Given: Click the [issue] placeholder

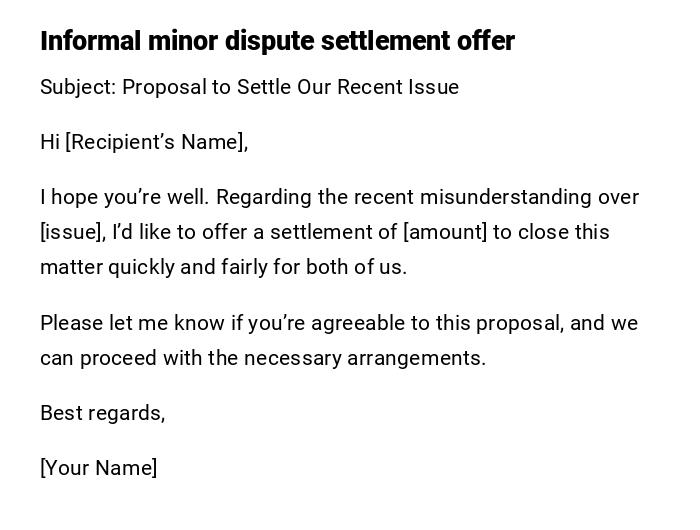Looking at the screenshot, I should 72,232.
